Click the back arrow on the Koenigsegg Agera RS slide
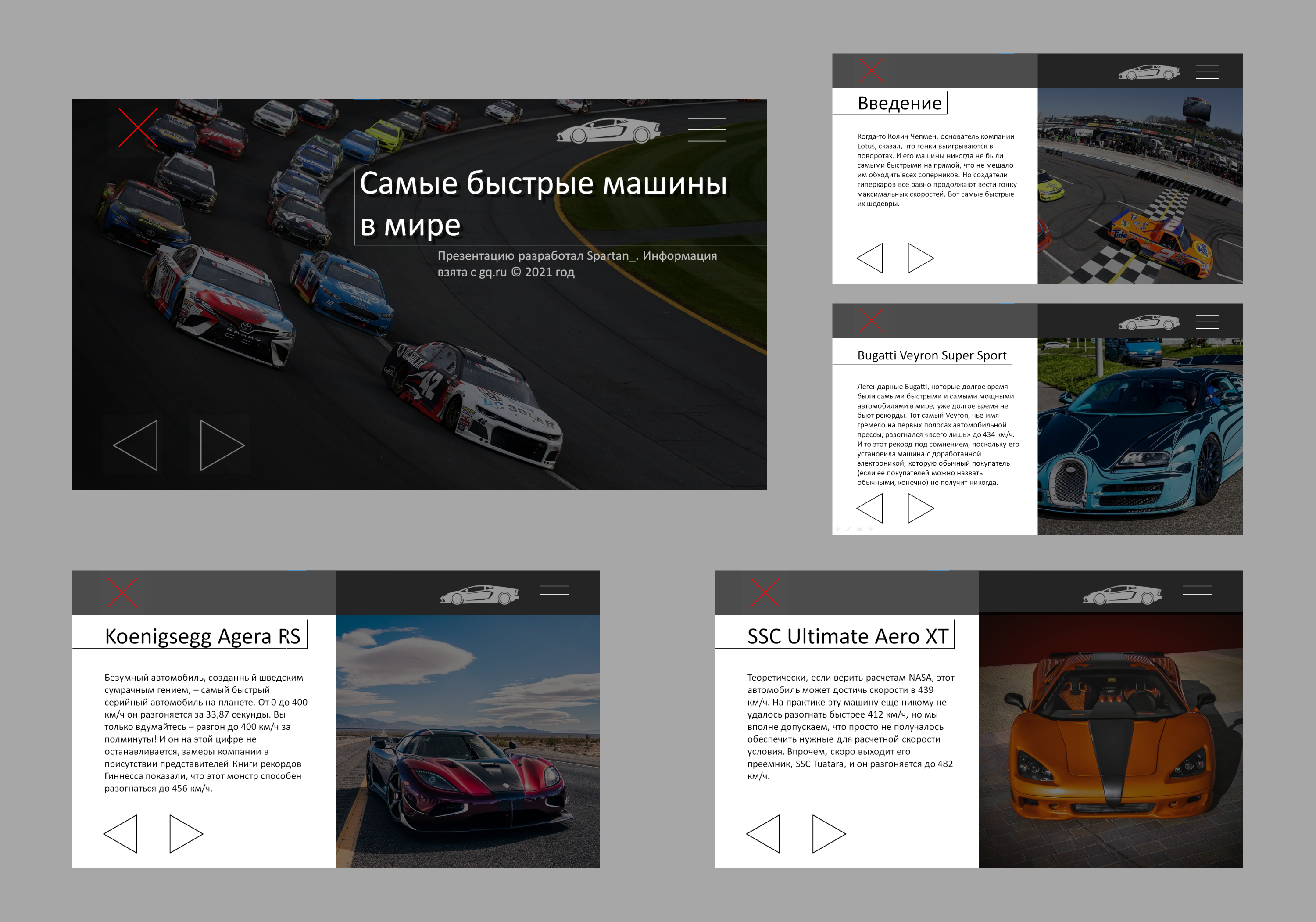The image size is (1316, 922). 120,834
